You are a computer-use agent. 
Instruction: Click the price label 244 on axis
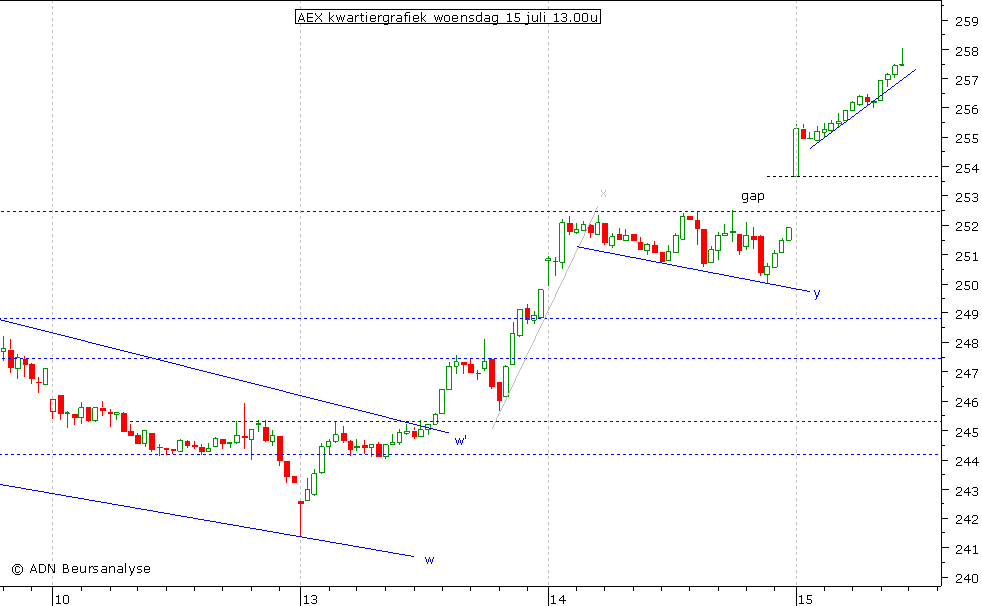point(966,461)
